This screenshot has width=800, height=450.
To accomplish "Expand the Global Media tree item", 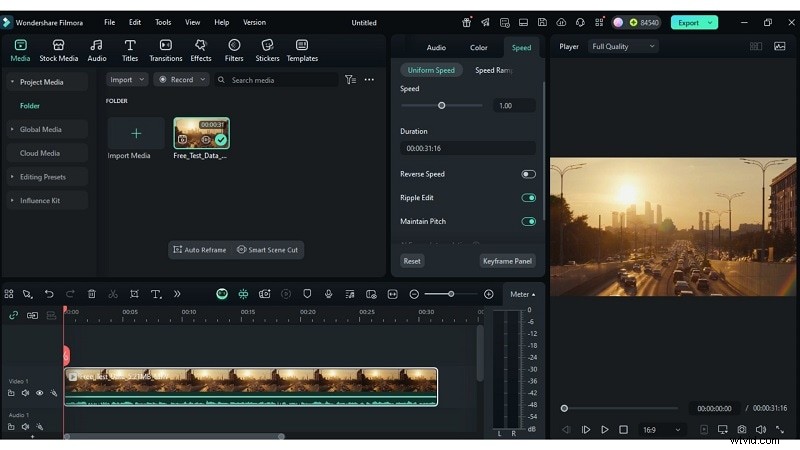I will point(12,129).
